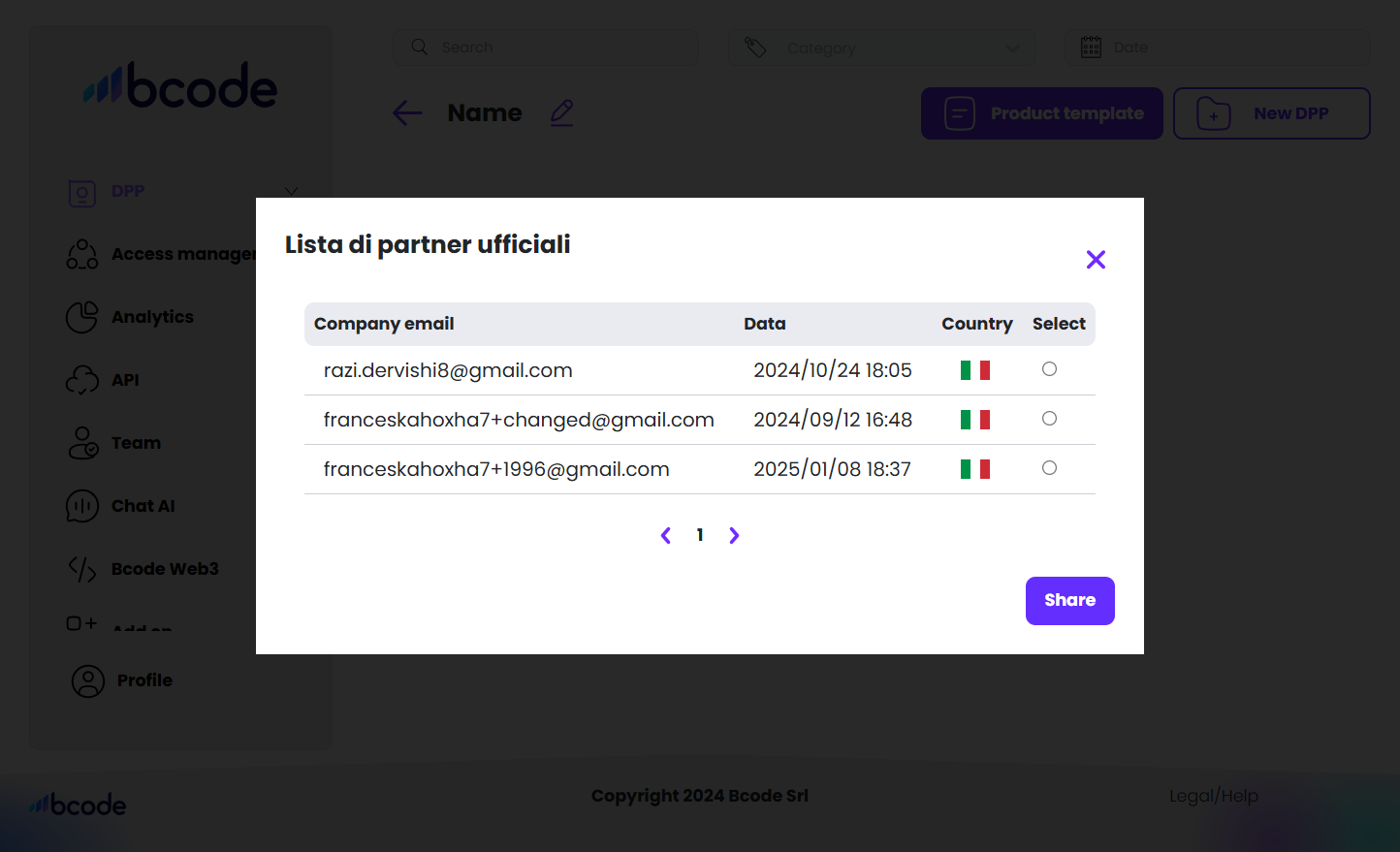This screenshot has height=852, width=1400.
Task: Open the Profile user icon
Action: pyautogui.click(x=88, y=680)
